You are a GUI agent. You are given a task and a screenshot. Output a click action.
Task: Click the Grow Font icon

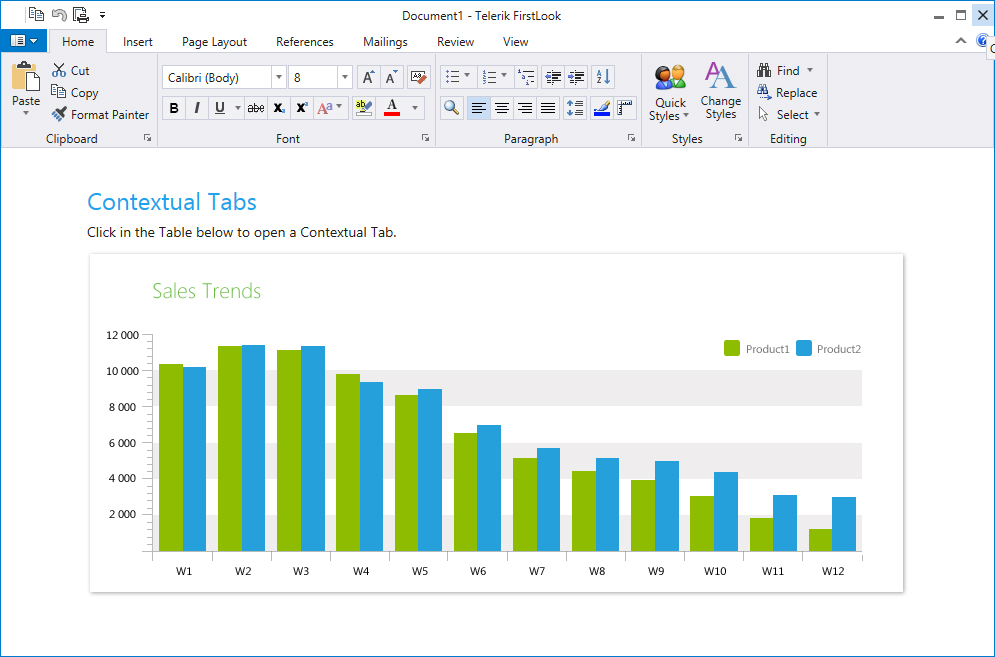coord(368,77)
